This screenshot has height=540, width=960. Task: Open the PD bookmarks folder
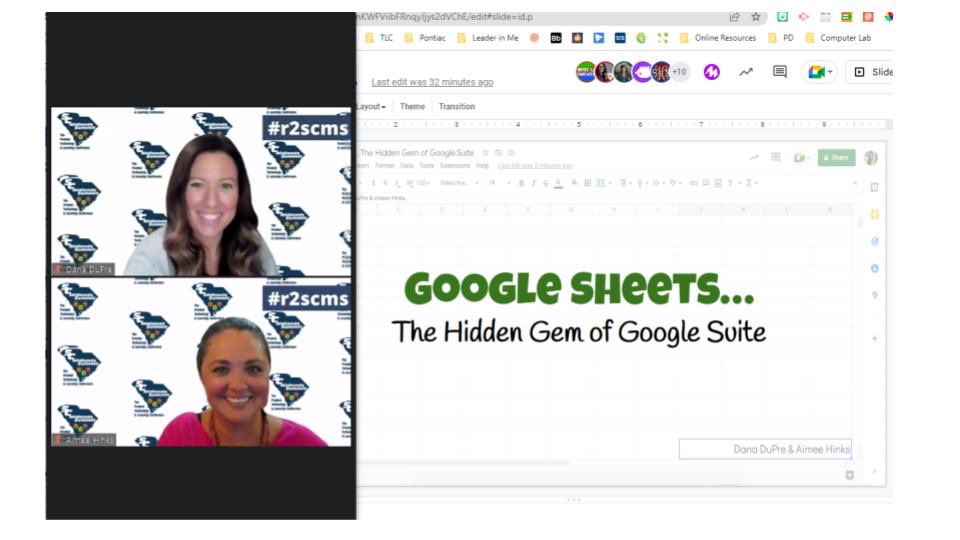coord(781,38)
